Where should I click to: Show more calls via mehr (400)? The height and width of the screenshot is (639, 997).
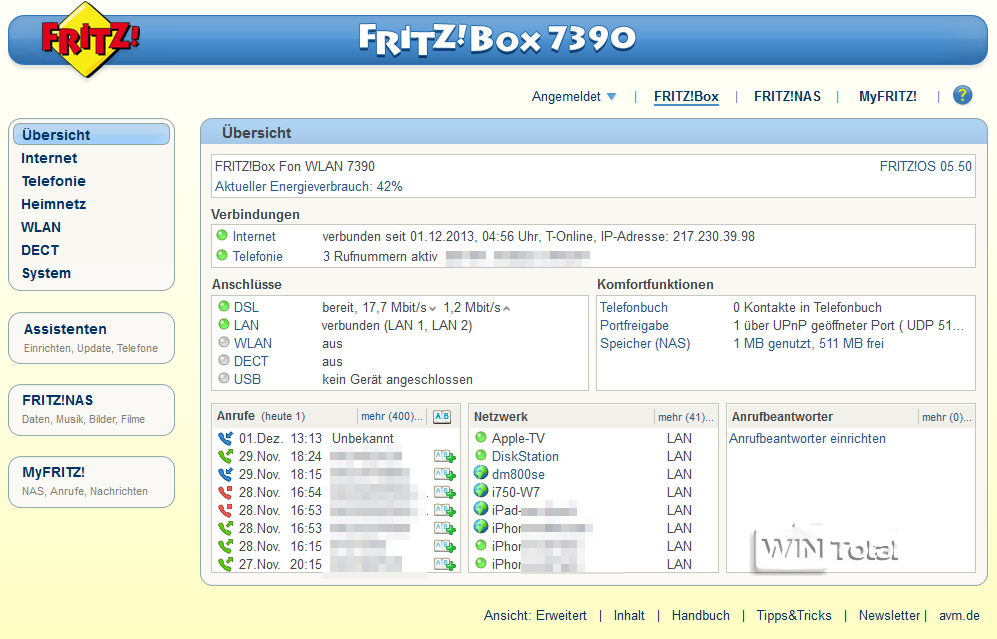(392, 416)
